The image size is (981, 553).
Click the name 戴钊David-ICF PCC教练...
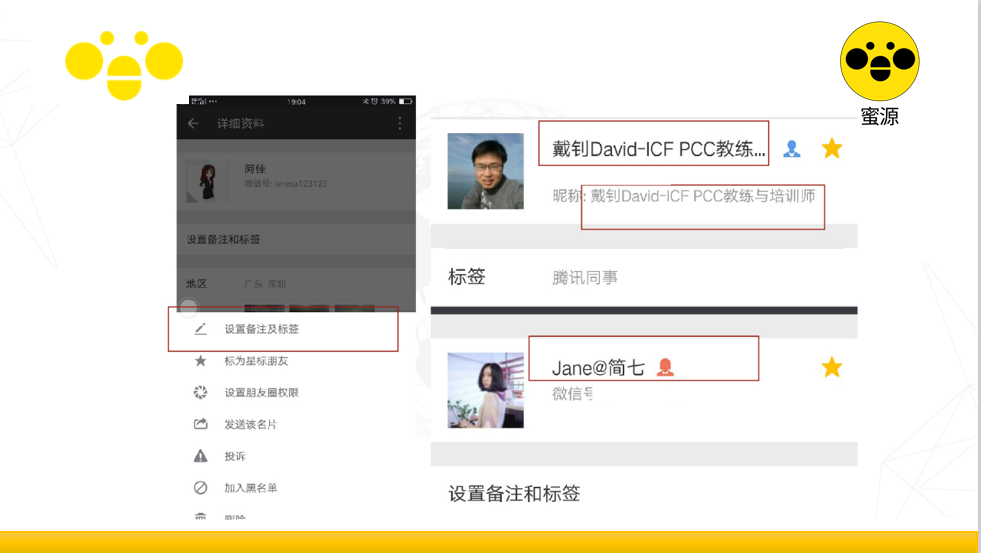click(658, 149)
